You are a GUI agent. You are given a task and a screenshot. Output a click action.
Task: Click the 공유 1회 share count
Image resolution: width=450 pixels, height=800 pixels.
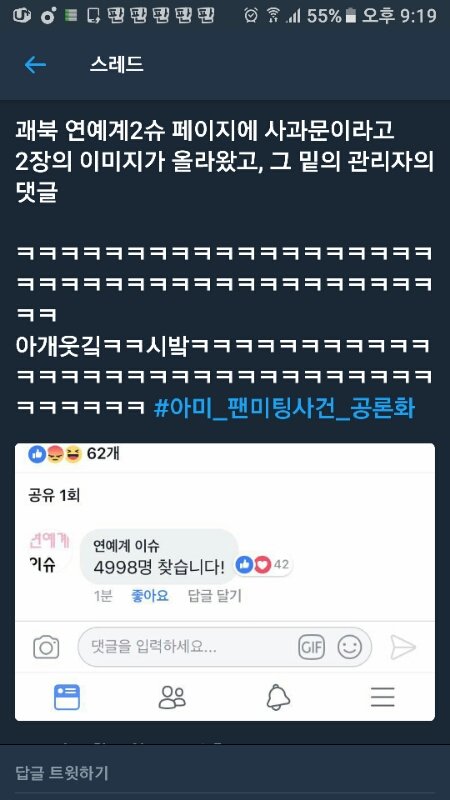[54, 495]
